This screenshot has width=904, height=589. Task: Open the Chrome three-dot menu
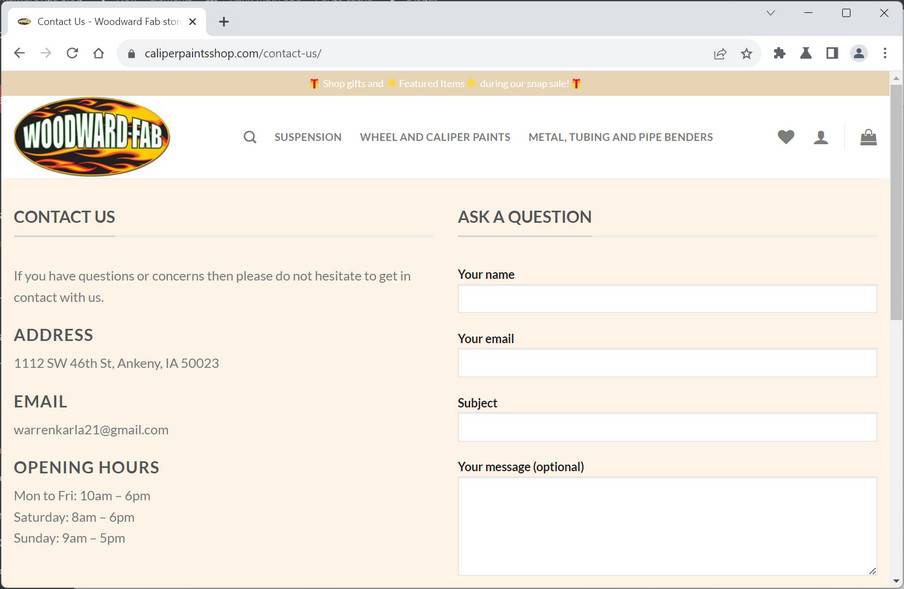click(886, 53)
